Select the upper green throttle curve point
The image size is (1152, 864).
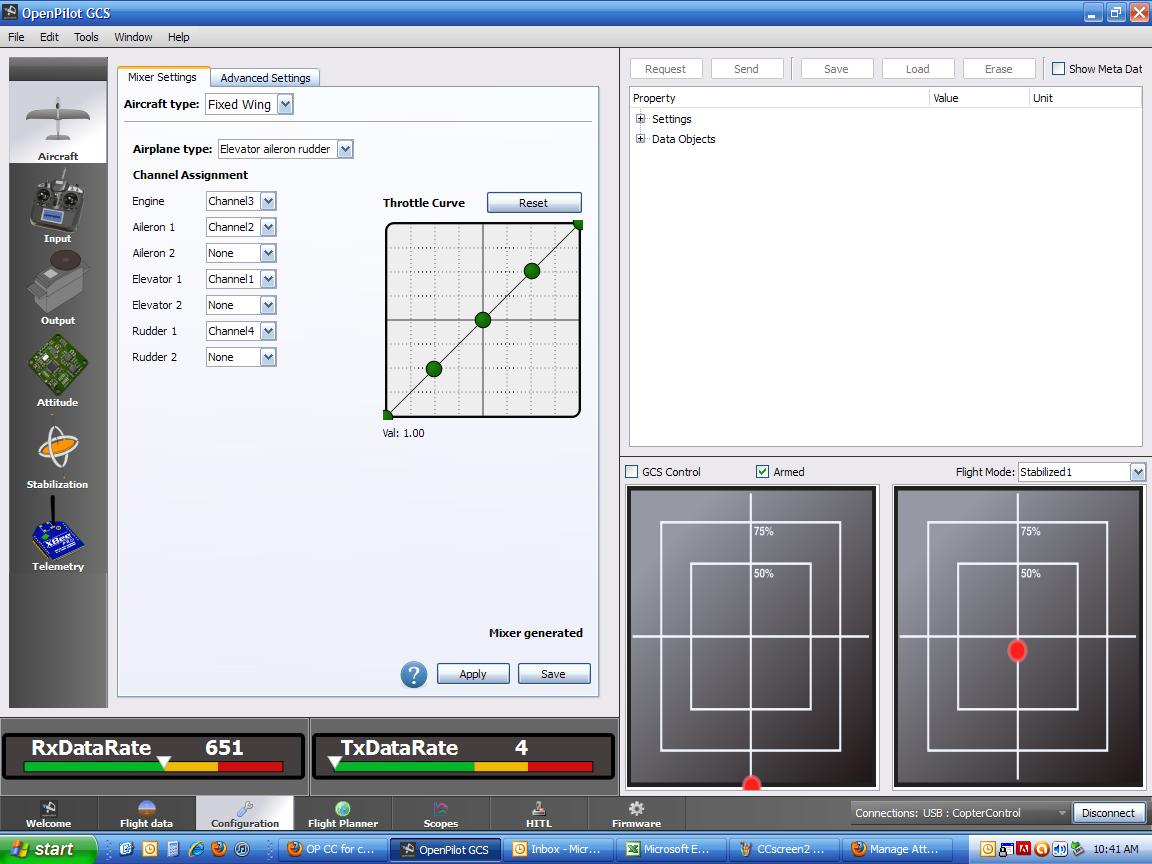click(532, 271)
